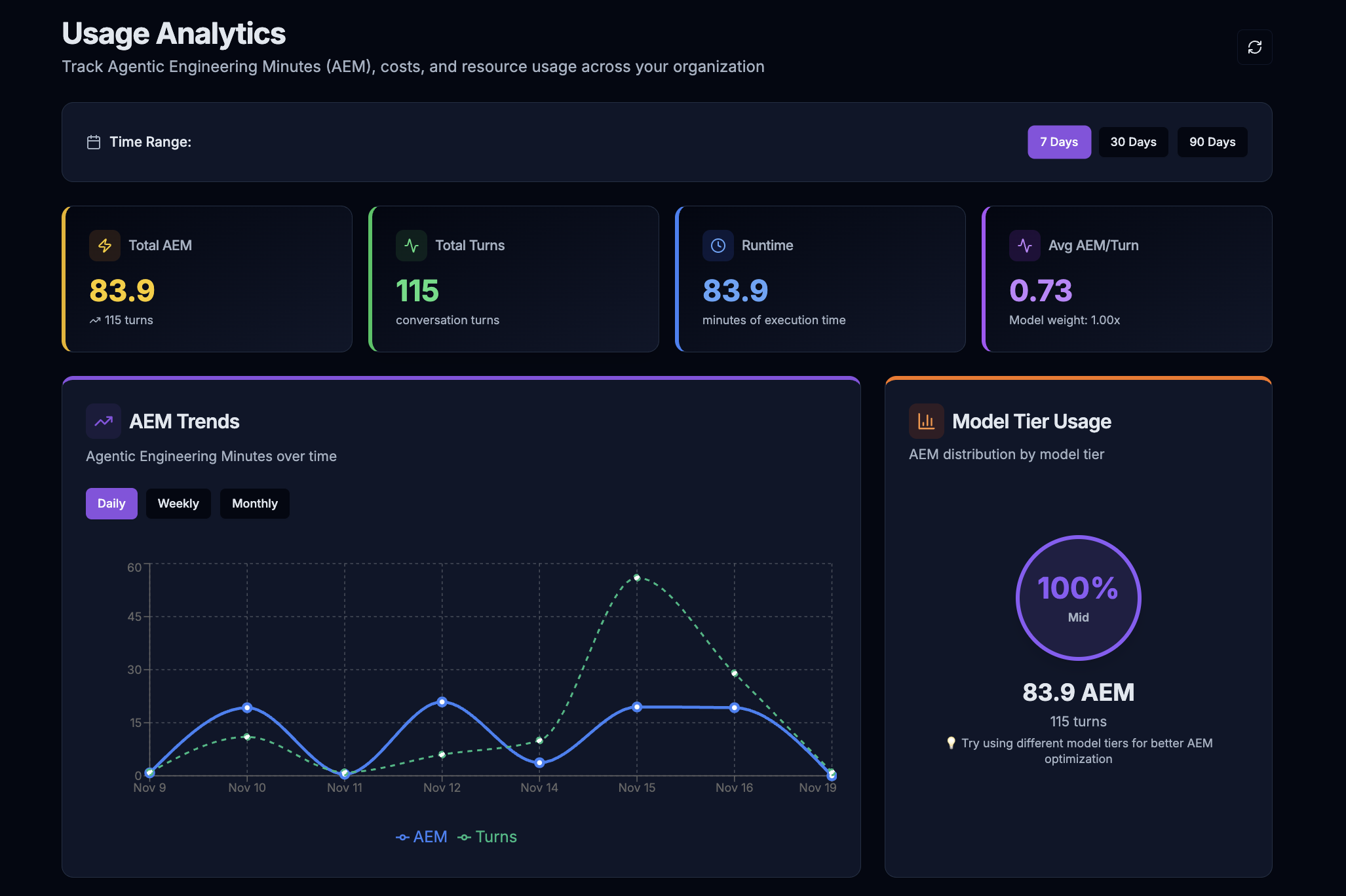Screen dimensions: 1346x896
Task: Switch the time range to 30 Days
Action: (1133, 141)
